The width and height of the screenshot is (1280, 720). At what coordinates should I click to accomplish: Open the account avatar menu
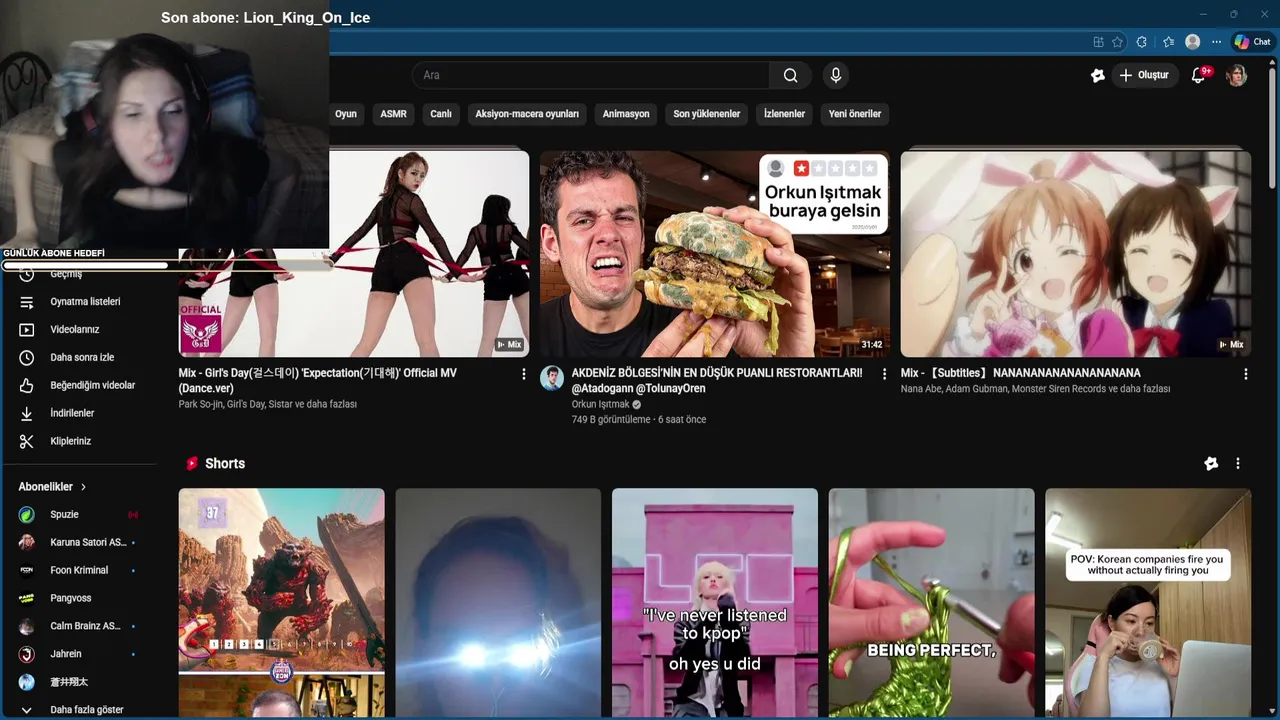click(x=1237, y=75)
